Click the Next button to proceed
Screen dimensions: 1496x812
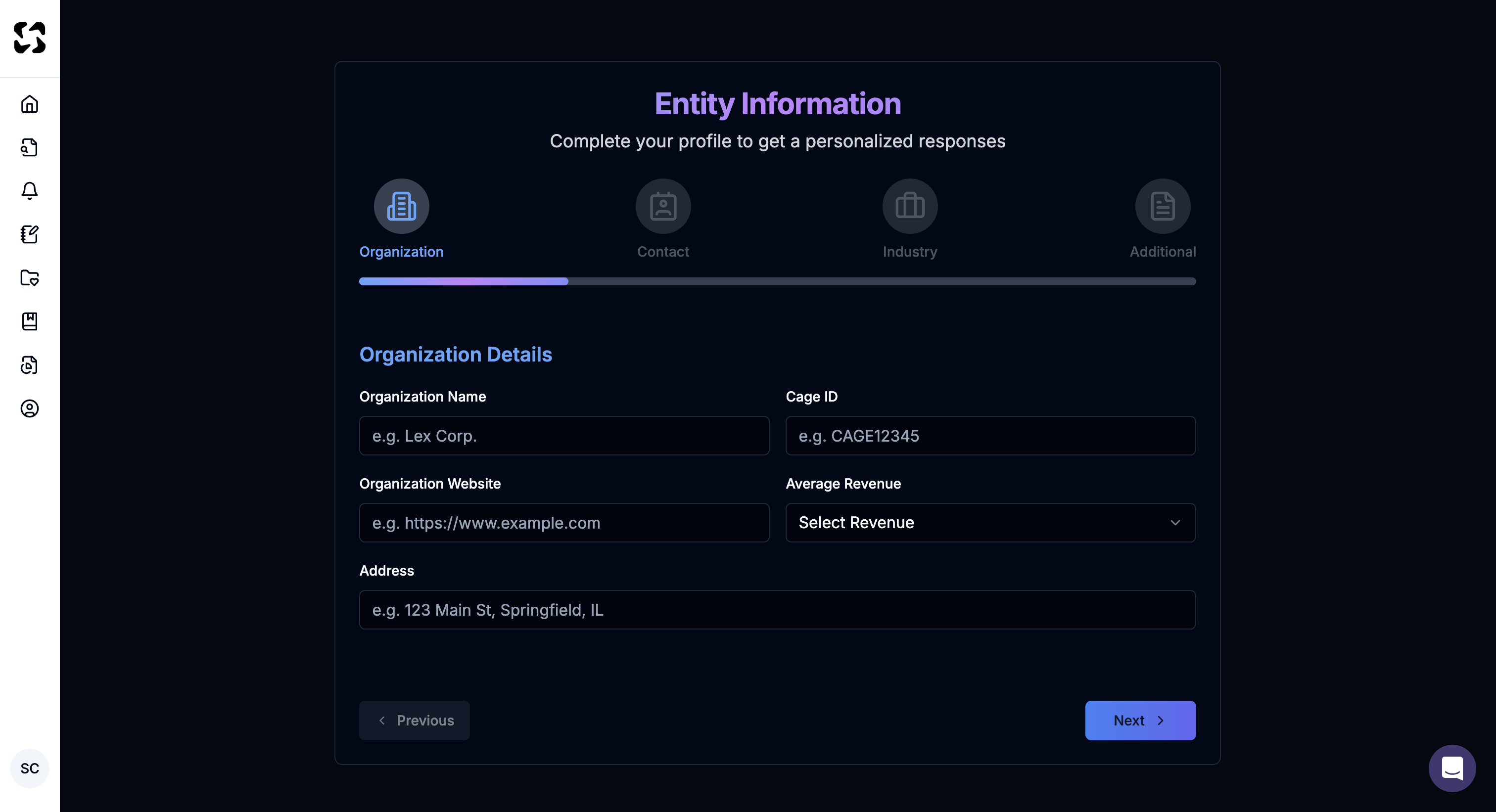1140,720
